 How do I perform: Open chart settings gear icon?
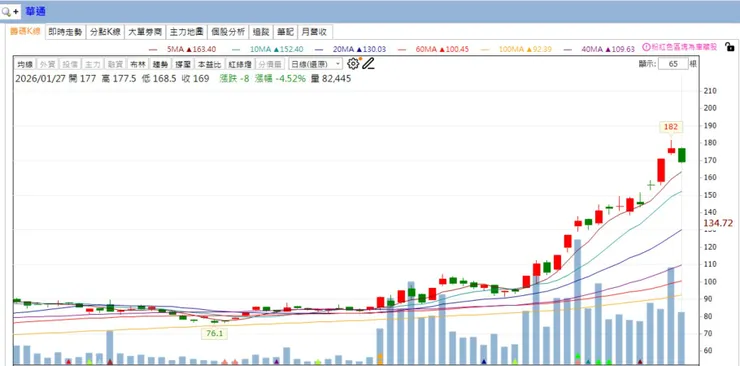coord(353,64)
